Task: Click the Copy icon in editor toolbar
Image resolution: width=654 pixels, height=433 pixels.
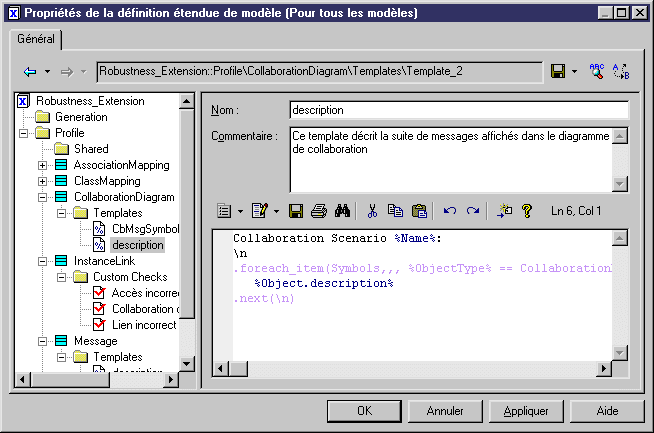Action: [x=395, y=211]
